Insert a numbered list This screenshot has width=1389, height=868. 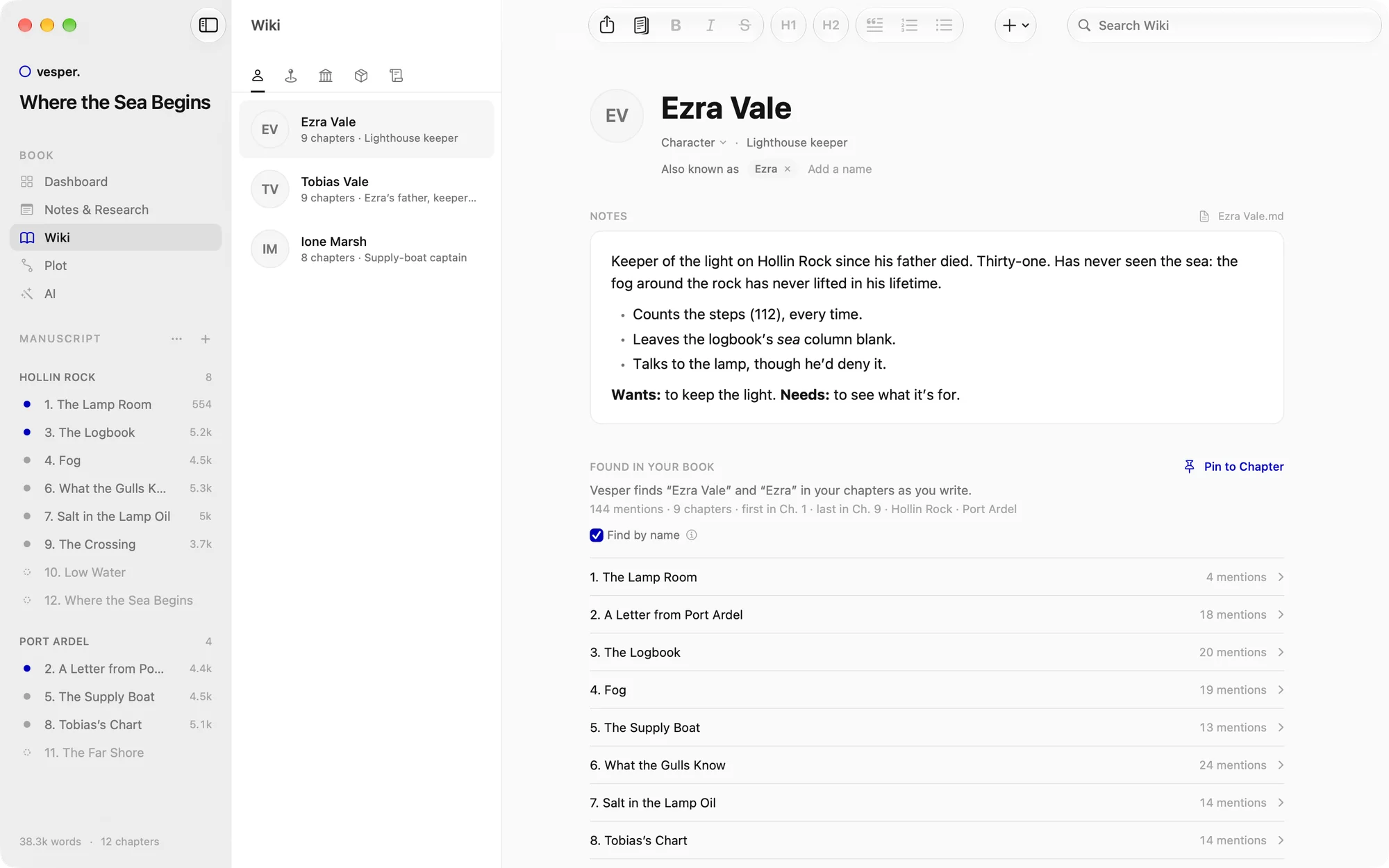click(x=909, y=25)
